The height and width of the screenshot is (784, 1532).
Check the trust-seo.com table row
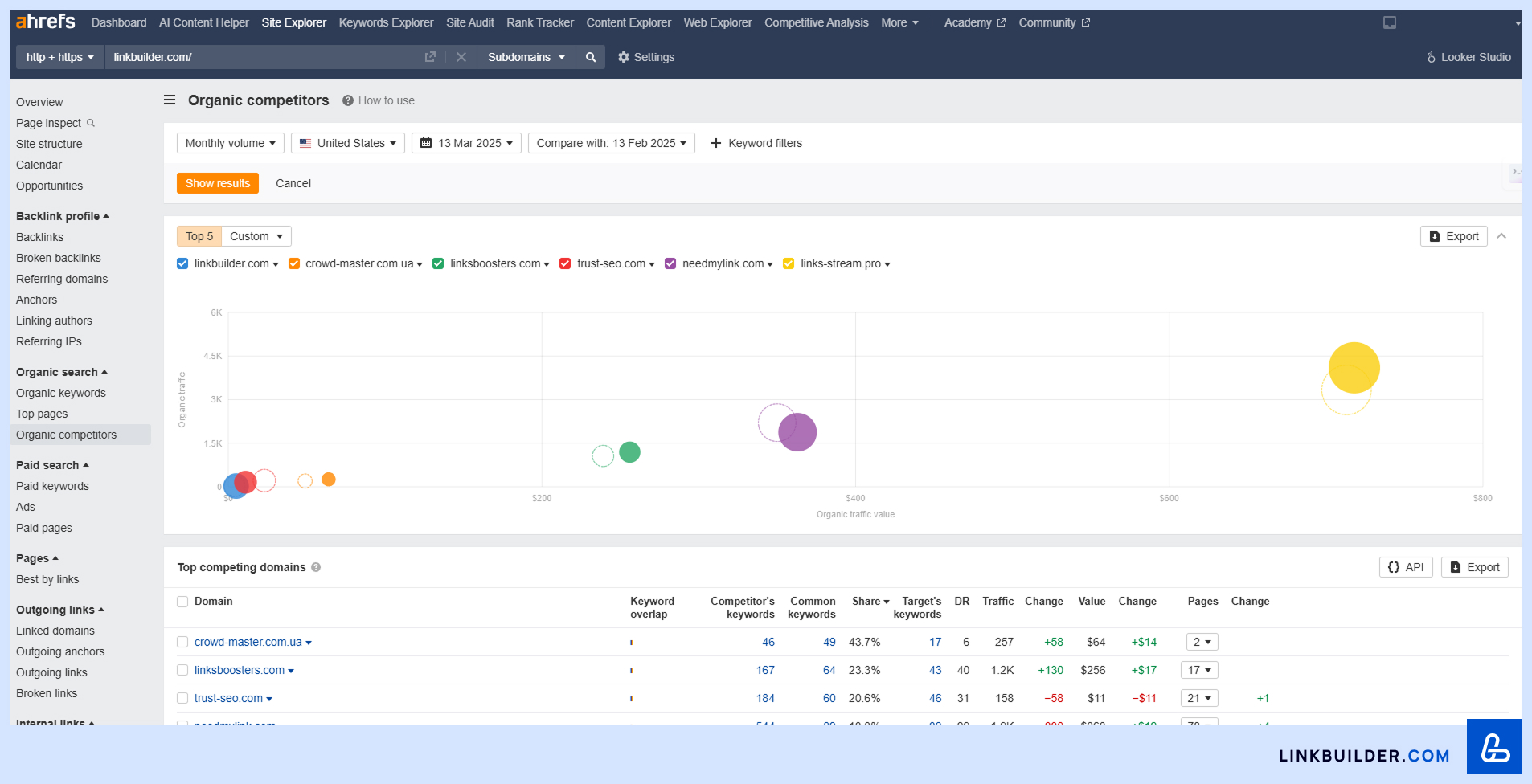pos(182,698)
